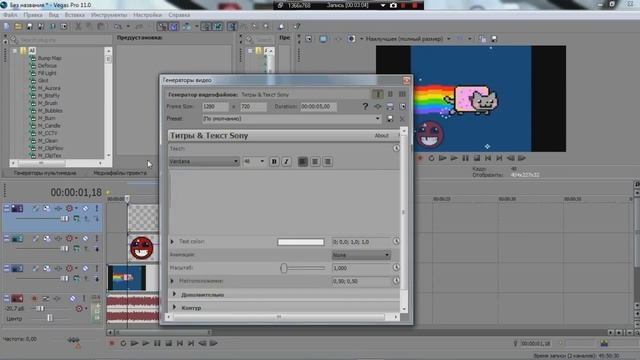Viewport: 640px width, 360px height.
Task: Click the Duration field in generator dialog
Action: (x=318, y=107)
